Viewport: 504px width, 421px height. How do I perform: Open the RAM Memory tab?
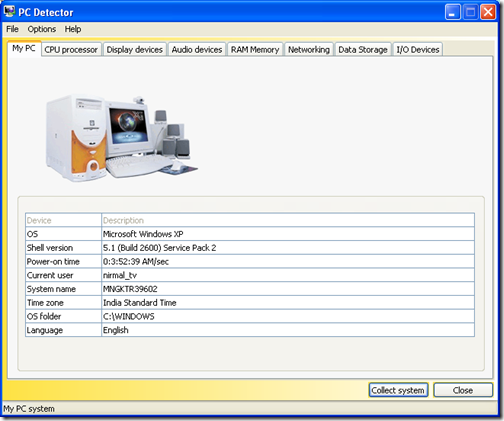[x=255, y=50]
